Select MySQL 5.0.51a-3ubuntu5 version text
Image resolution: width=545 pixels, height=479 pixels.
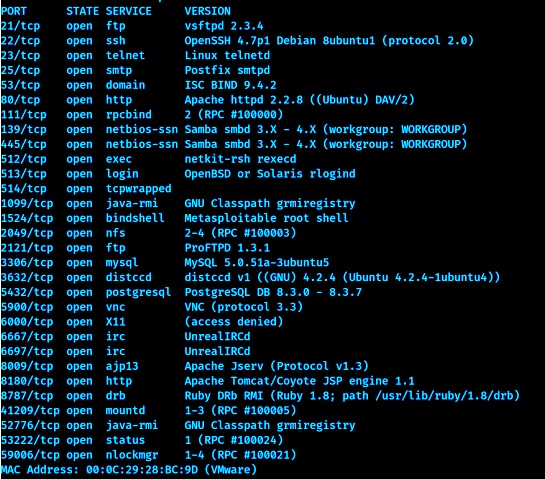pos(257,262)
